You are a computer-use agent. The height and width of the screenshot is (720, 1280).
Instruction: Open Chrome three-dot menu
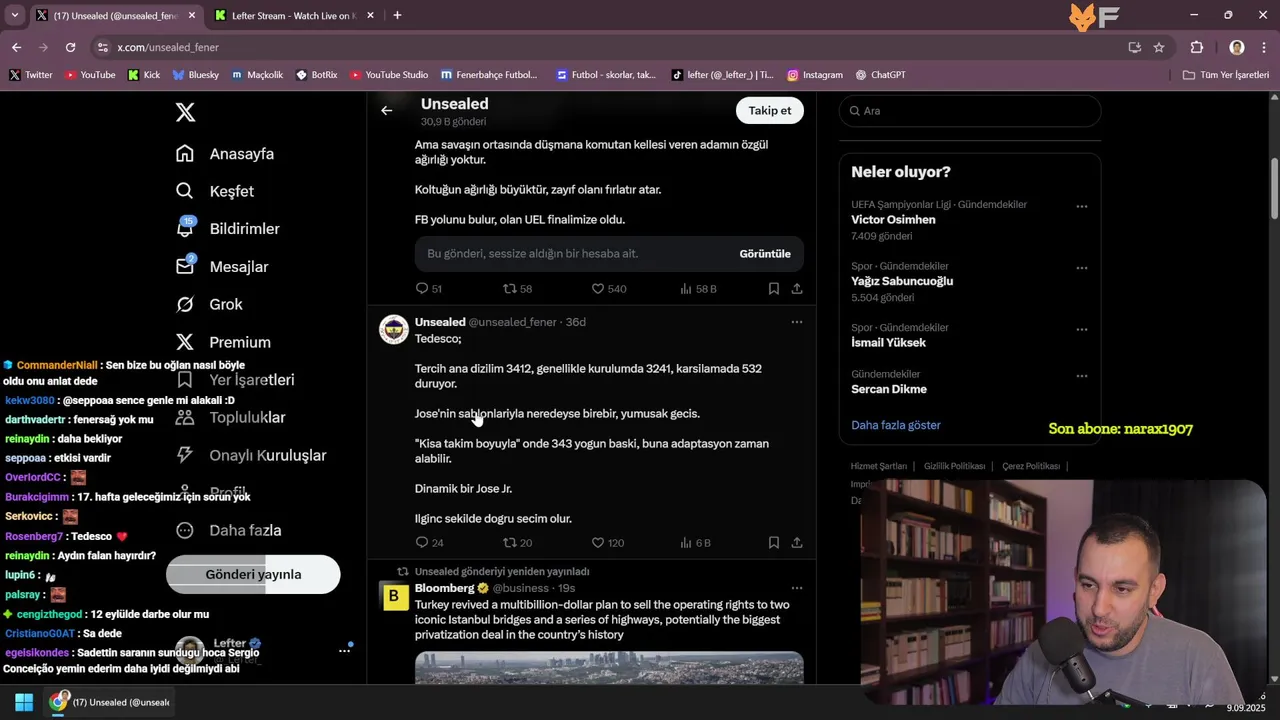1264,47
